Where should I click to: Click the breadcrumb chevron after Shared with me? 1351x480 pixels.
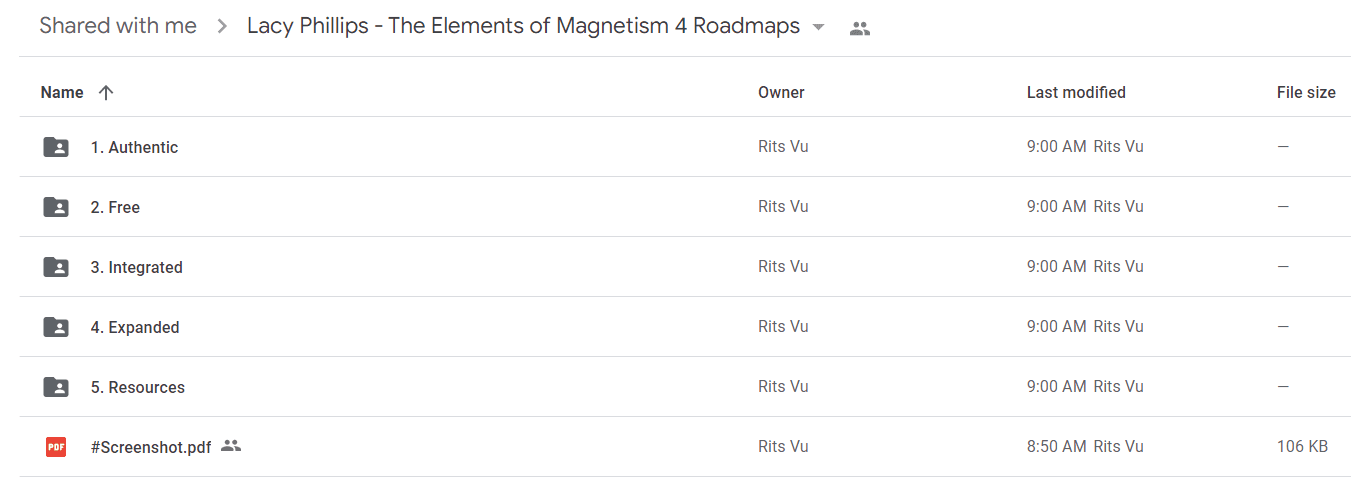click(x=222, y=27)
